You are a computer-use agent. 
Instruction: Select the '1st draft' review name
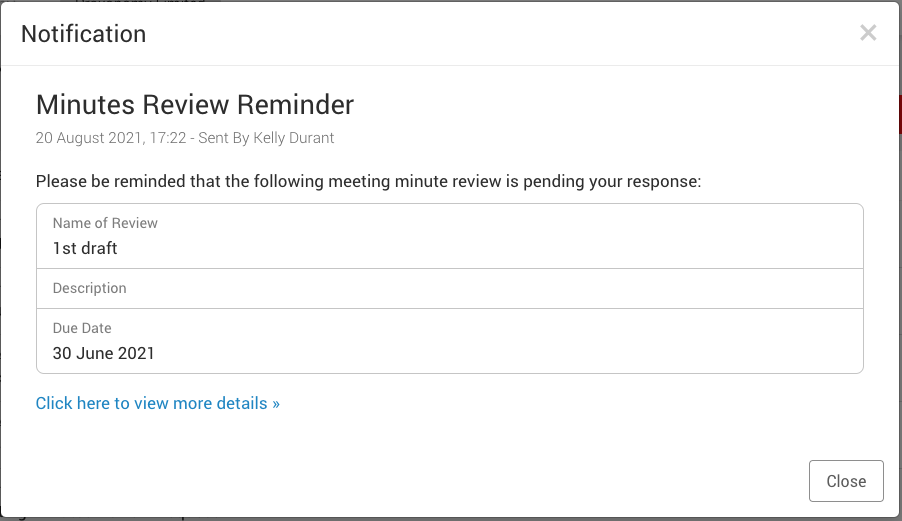tap(85, 248)
